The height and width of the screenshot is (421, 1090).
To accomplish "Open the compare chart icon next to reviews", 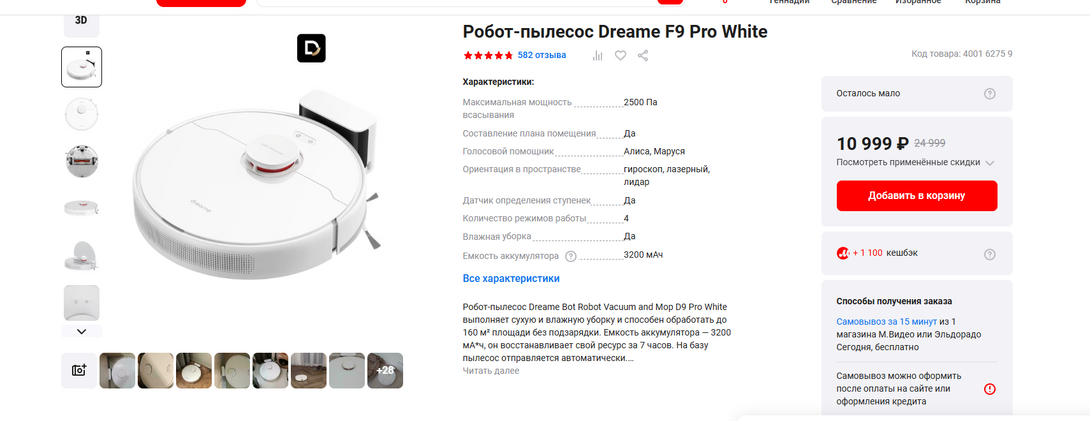I will coord(597,56).
